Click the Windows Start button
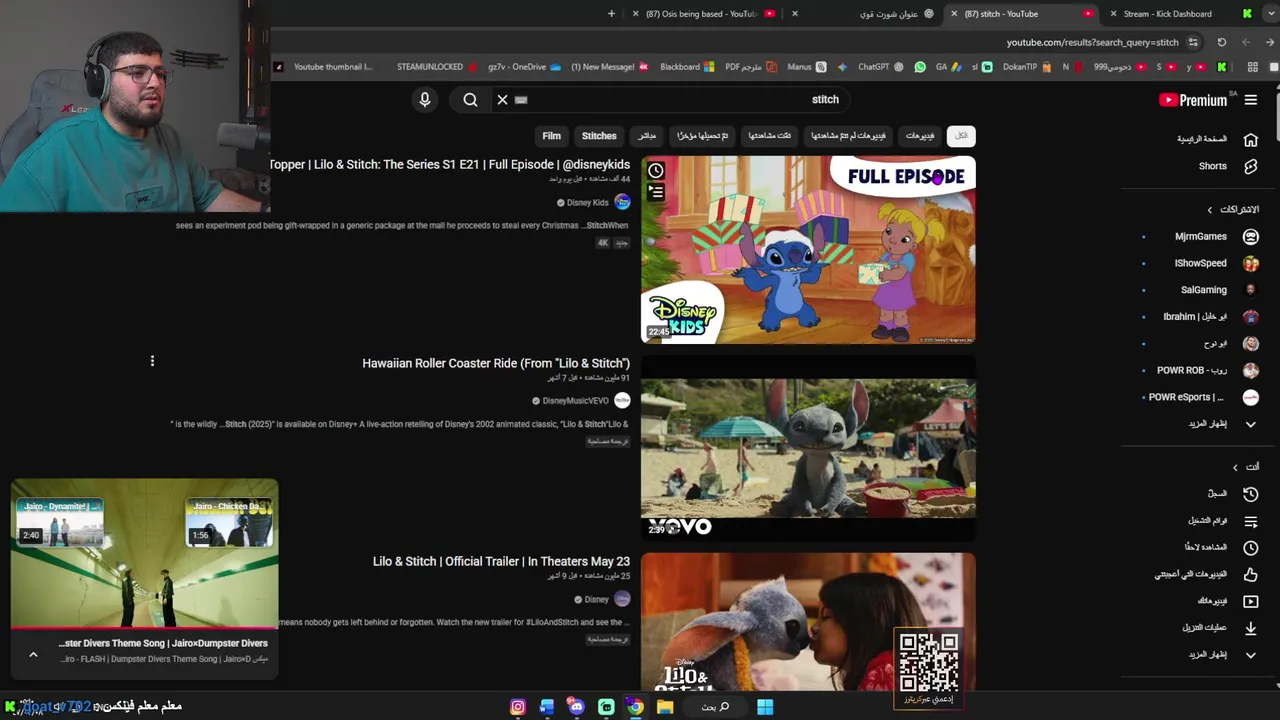Screen dimensions: 1280x720 coord(765,707)
